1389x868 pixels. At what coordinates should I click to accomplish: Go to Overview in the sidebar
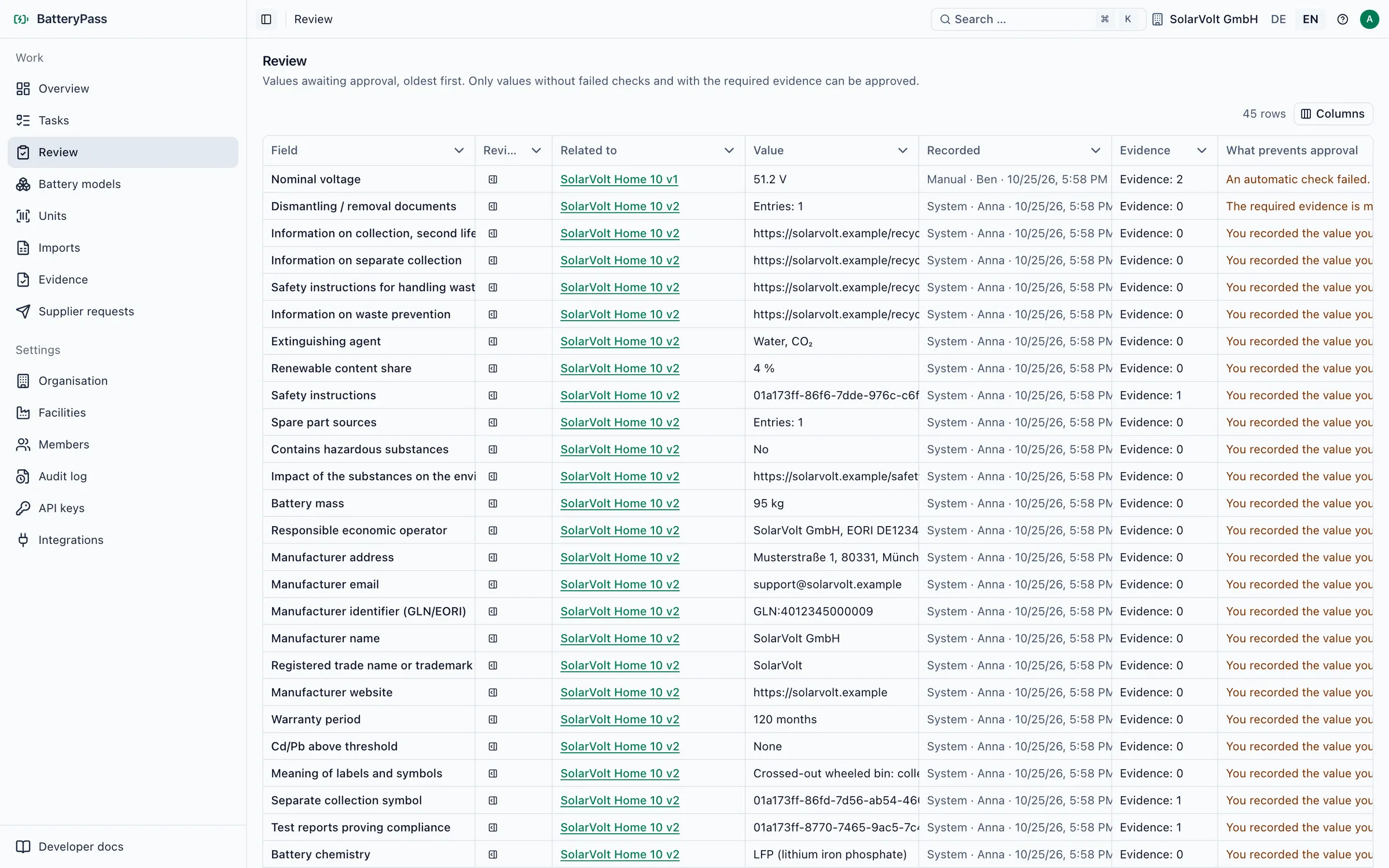pos(123,89)
